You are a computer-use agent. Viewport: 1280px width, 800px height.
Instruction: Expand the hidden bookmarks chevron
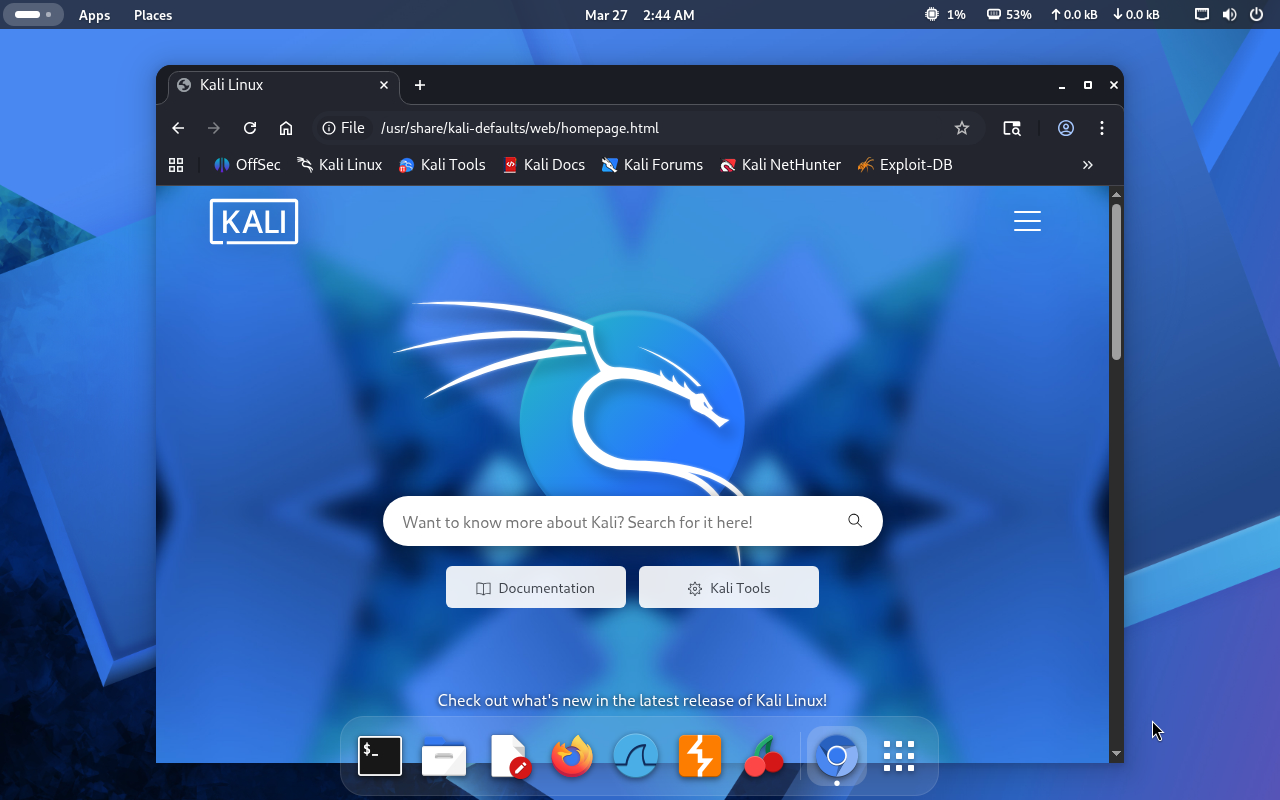click(1088, 165)
